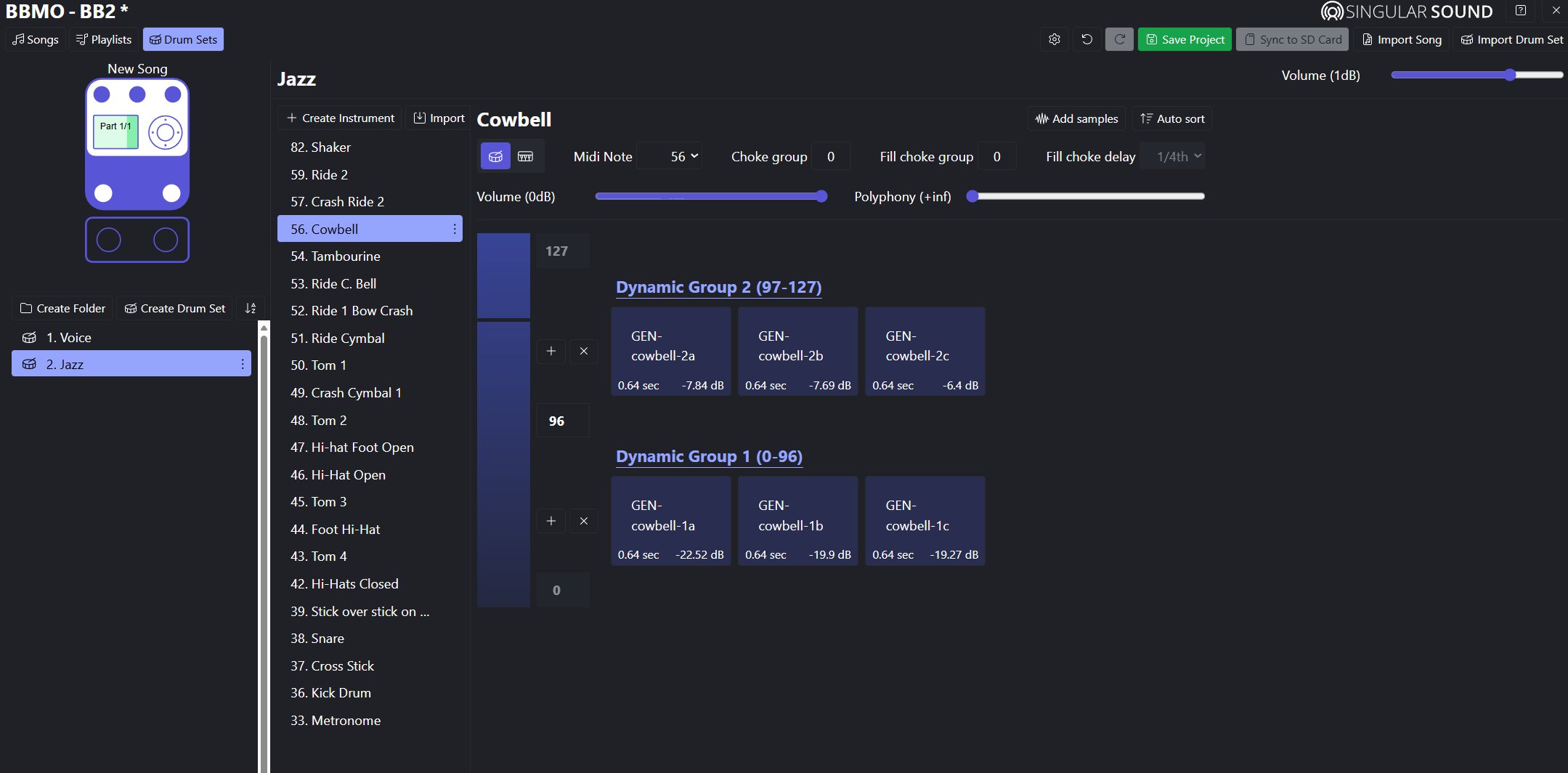Click Import Song button
Viewport: 1568px width, 773px height.
1402,39
